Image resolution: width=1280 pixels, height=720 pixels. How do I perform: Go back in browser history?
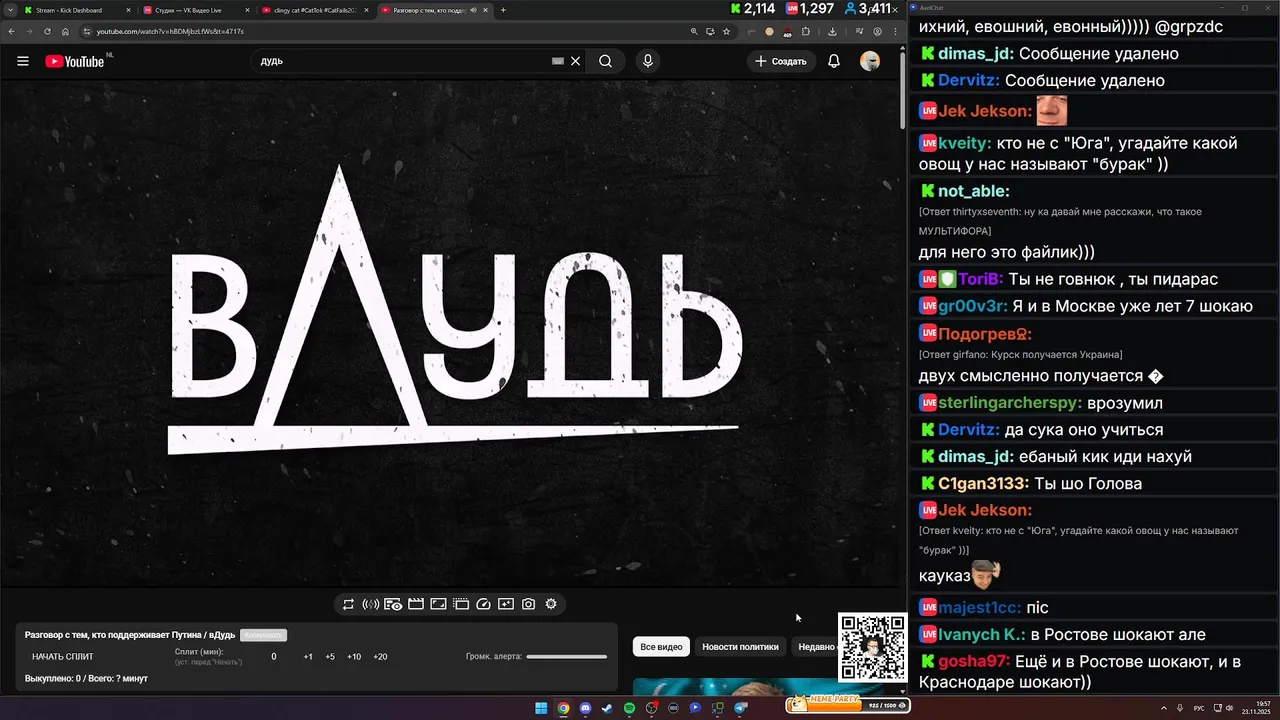pyautogui.click(x=11, y=31)
